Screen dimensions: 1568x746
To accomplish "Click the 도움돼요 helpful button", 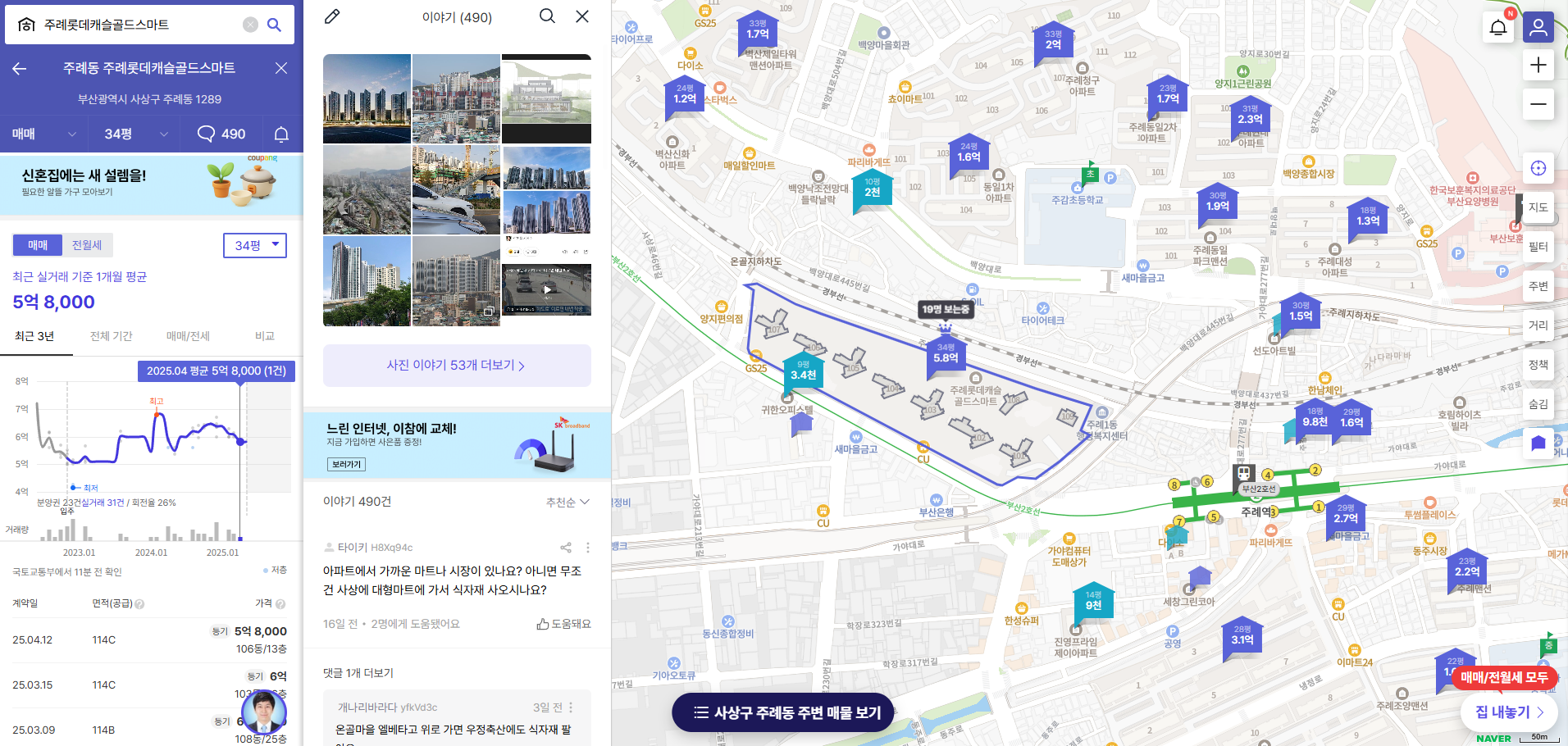I will pos(563,624).
